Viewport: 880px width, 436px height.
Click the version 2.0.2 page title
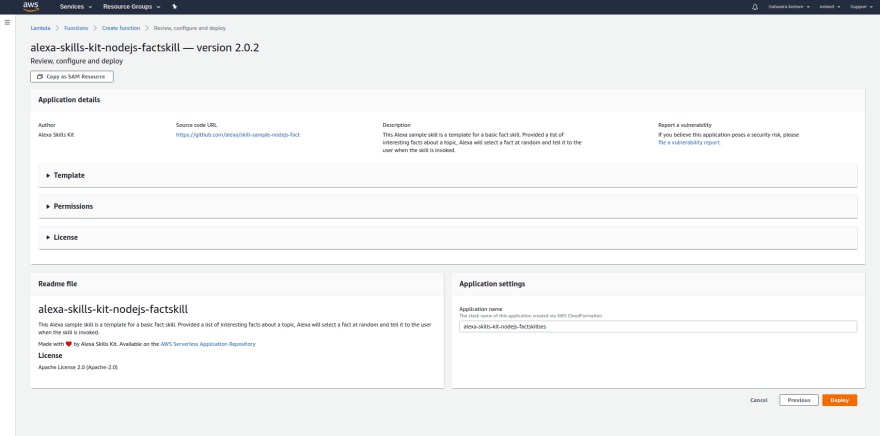[144, 48]
